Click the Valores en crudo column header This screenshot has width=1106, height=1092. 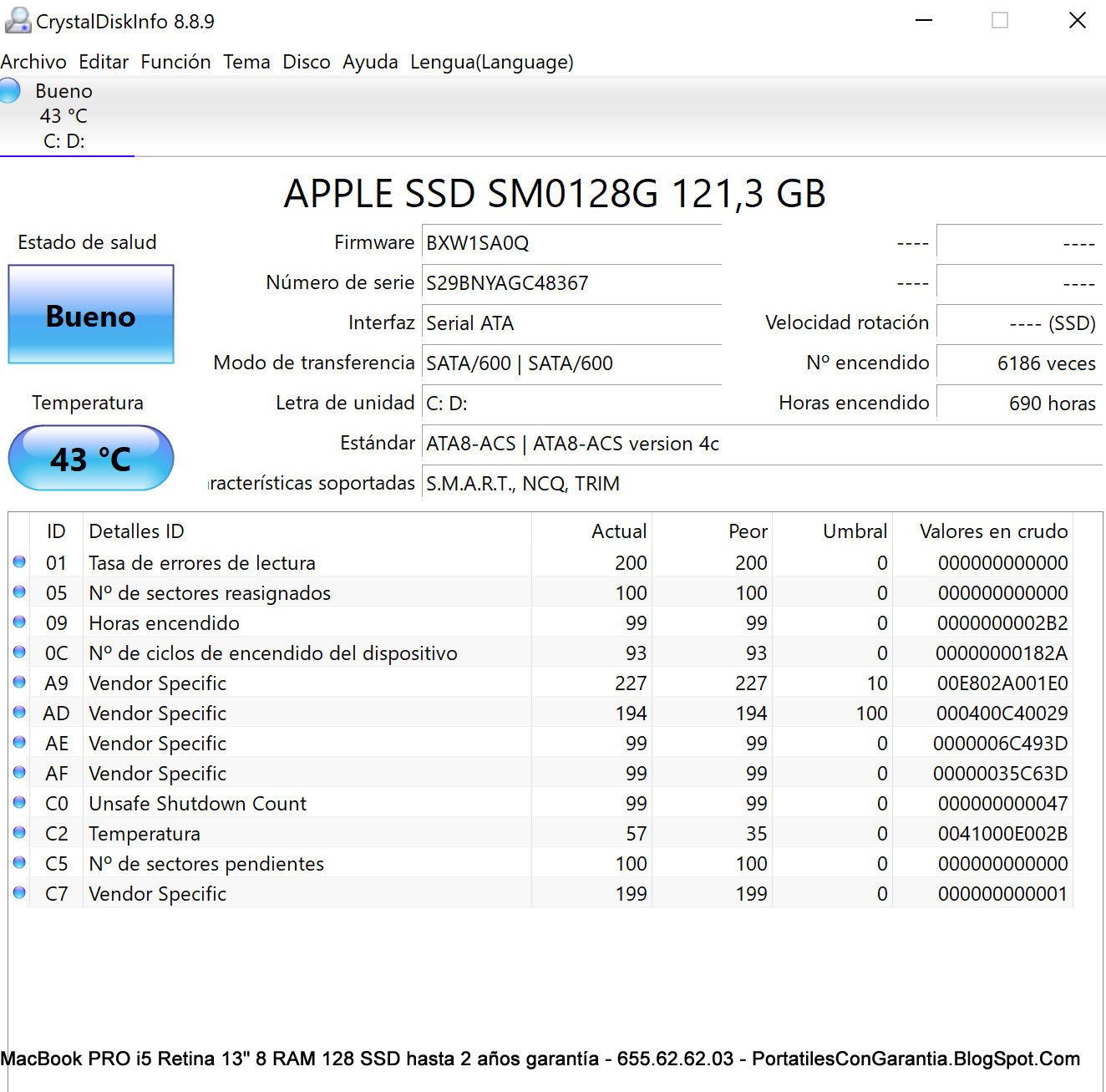coord(993,531)
